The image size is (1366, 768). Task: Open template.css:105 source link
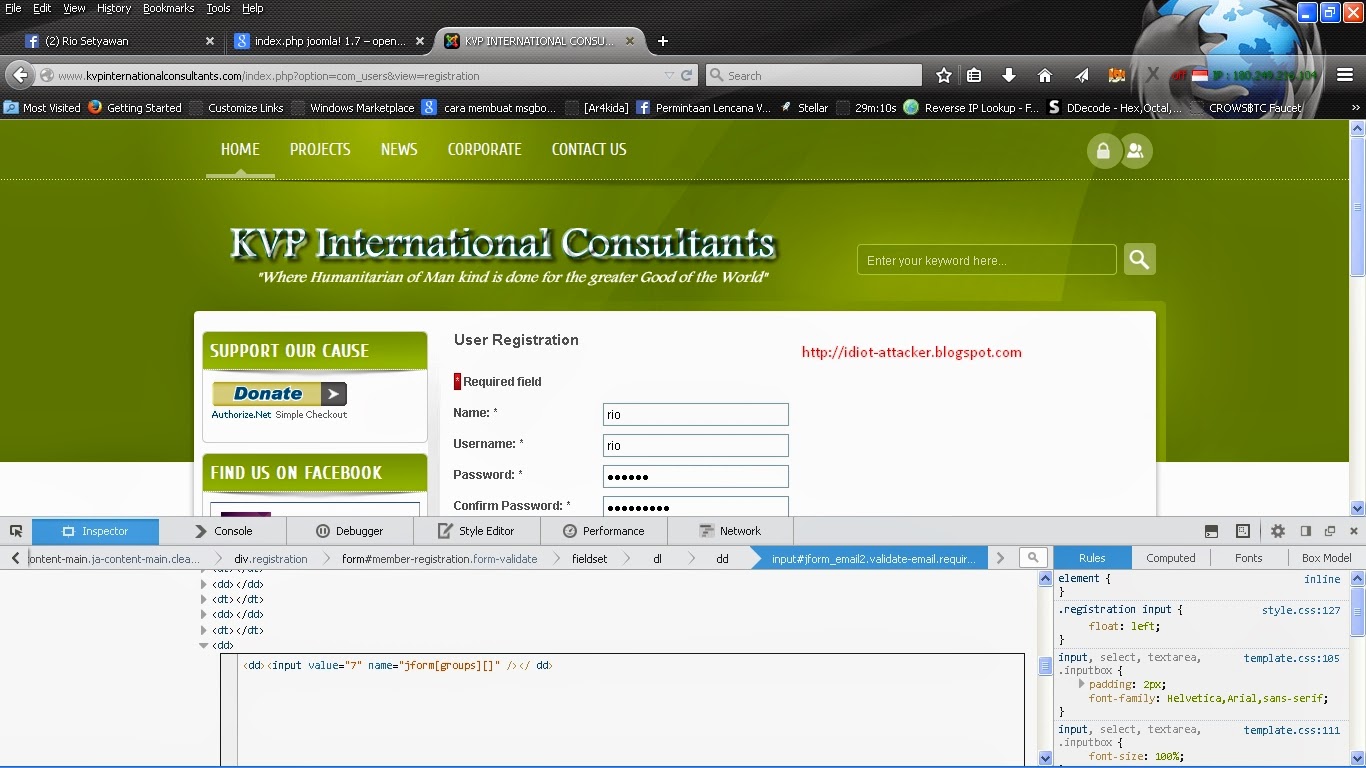click(1291, 658)
